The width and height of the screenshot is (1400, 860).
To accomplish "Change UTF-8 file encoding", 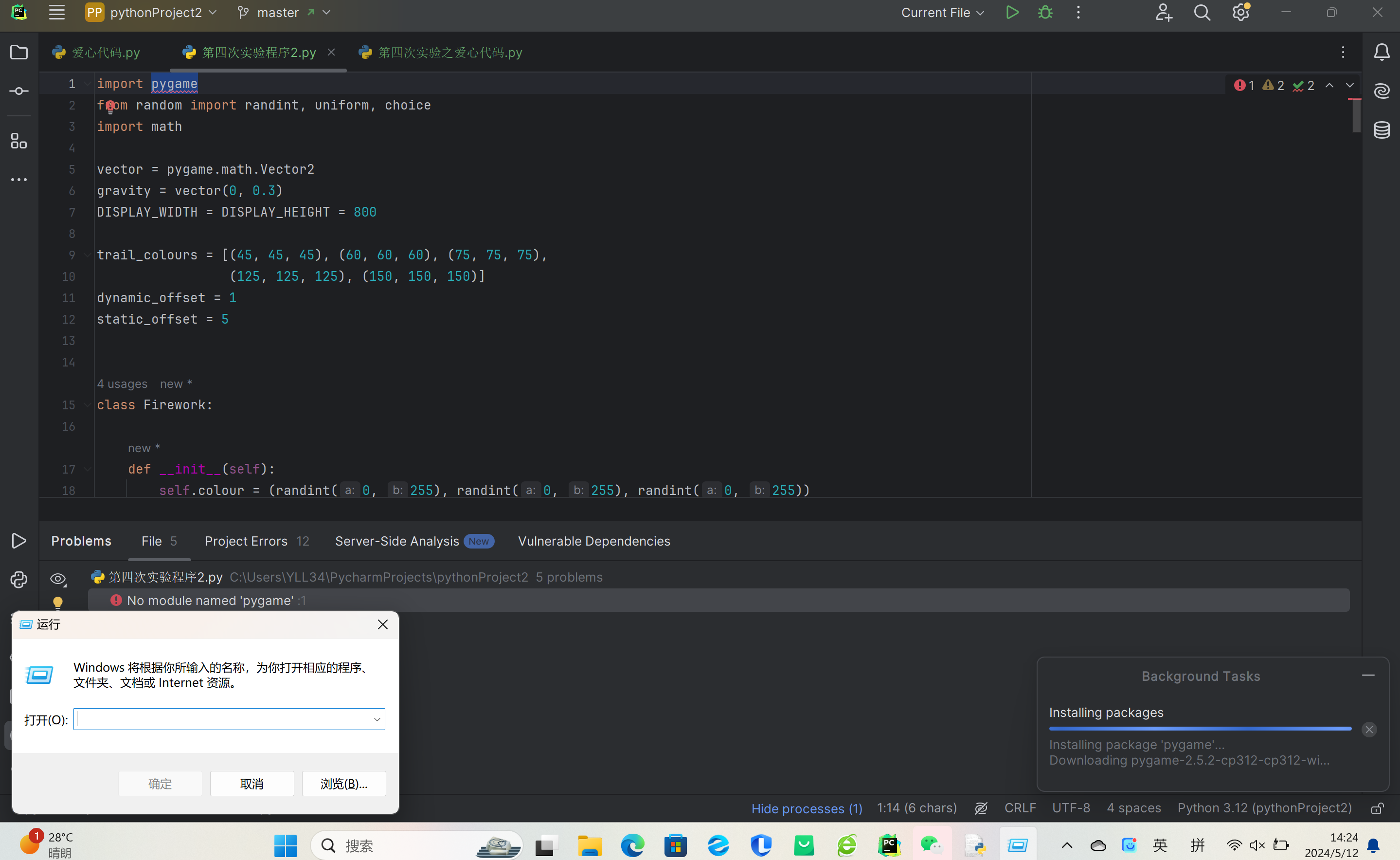I will pyautogui.click(x=1071, y=808).
